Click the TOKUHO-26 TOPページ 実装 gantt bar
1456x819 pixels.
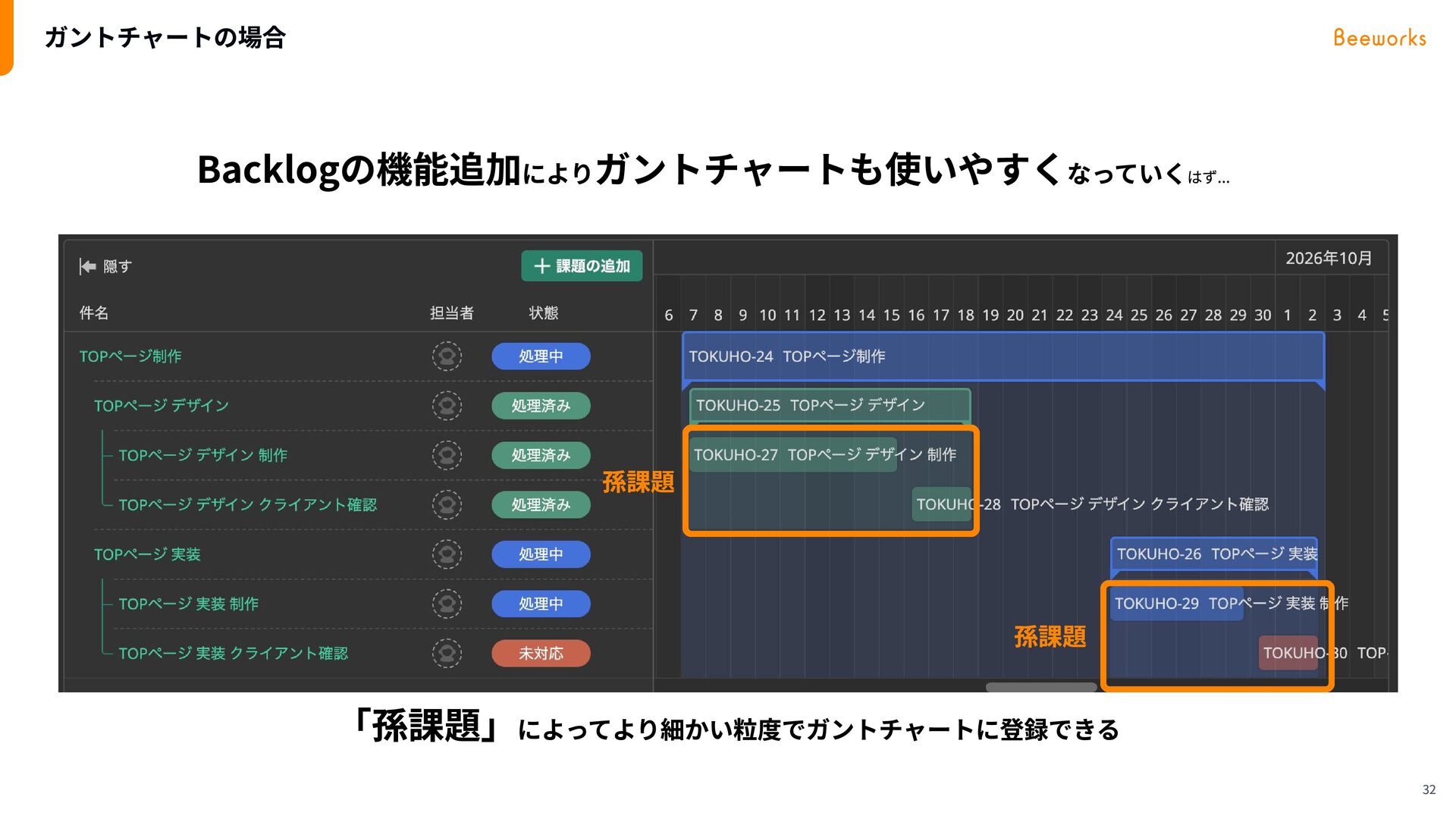1214,554
